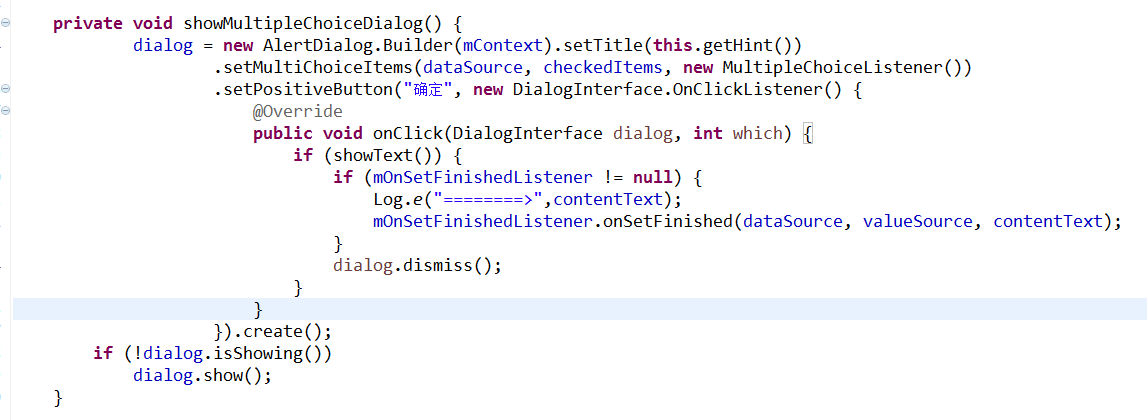Click the setMultiChoiceItems method call
This screenshot has height=420, width=1147.
(318, 67)
